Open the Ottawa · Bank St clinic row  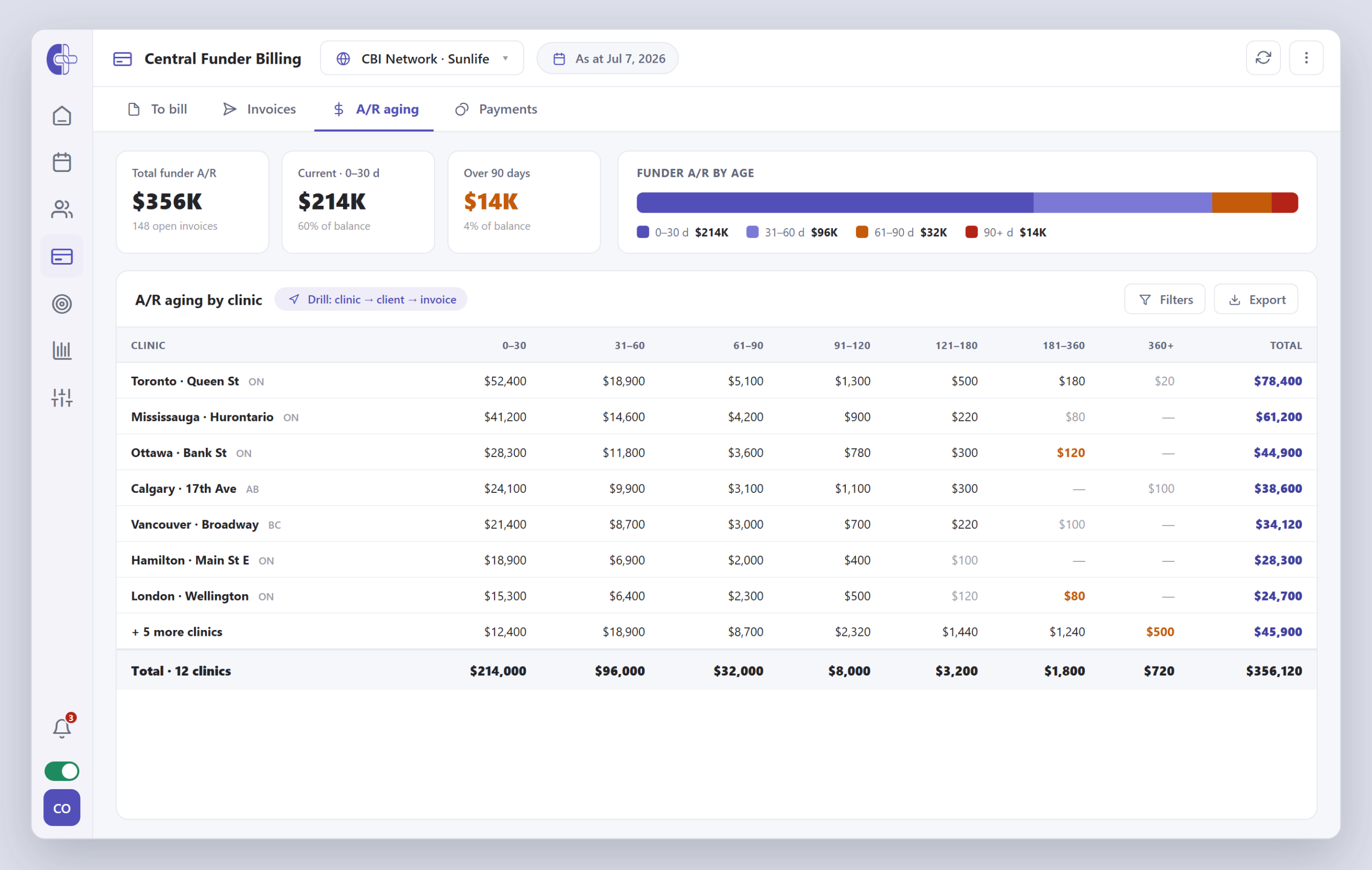click(x=716, y=453)
